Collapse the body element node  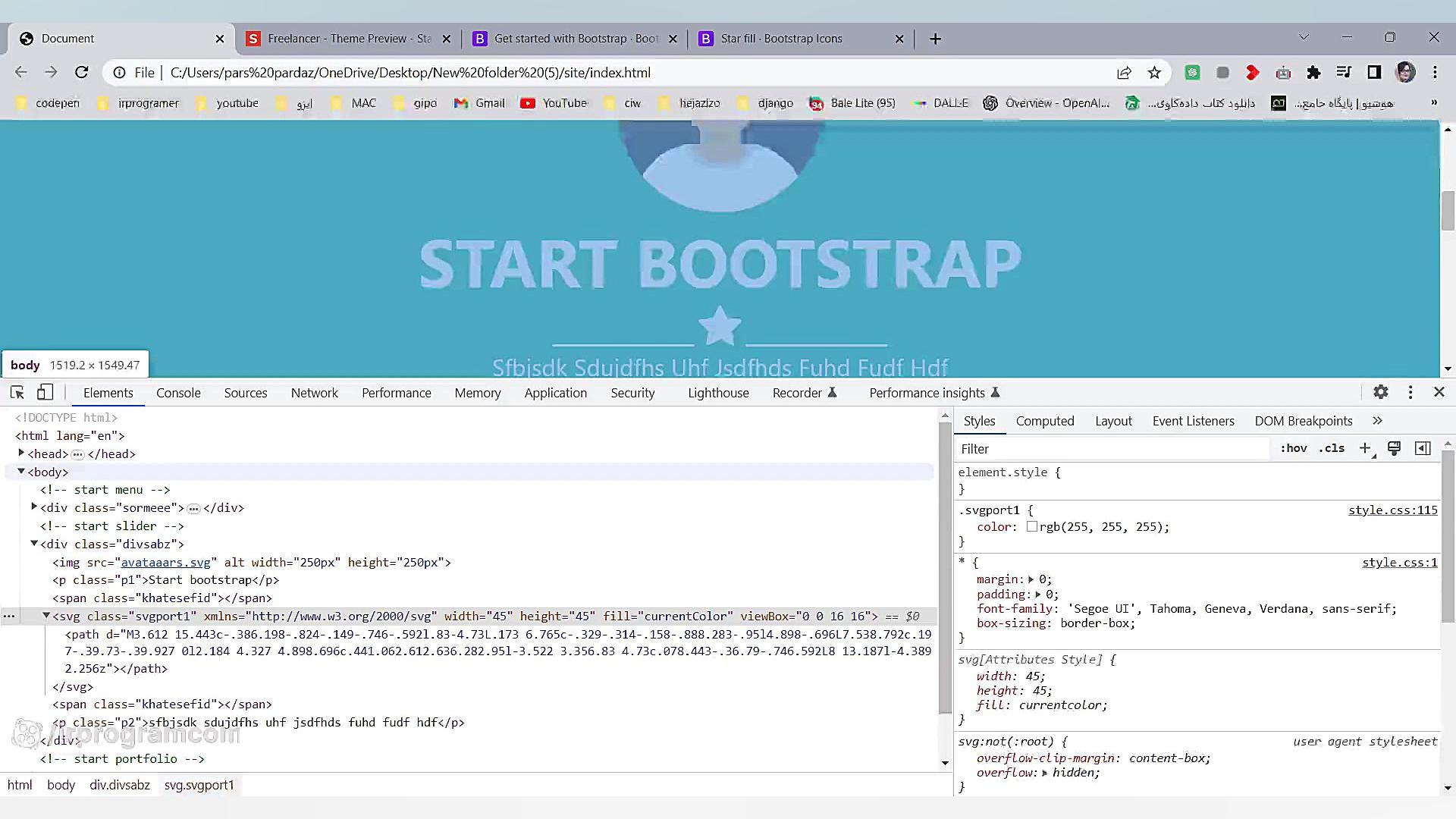point(21,471)
